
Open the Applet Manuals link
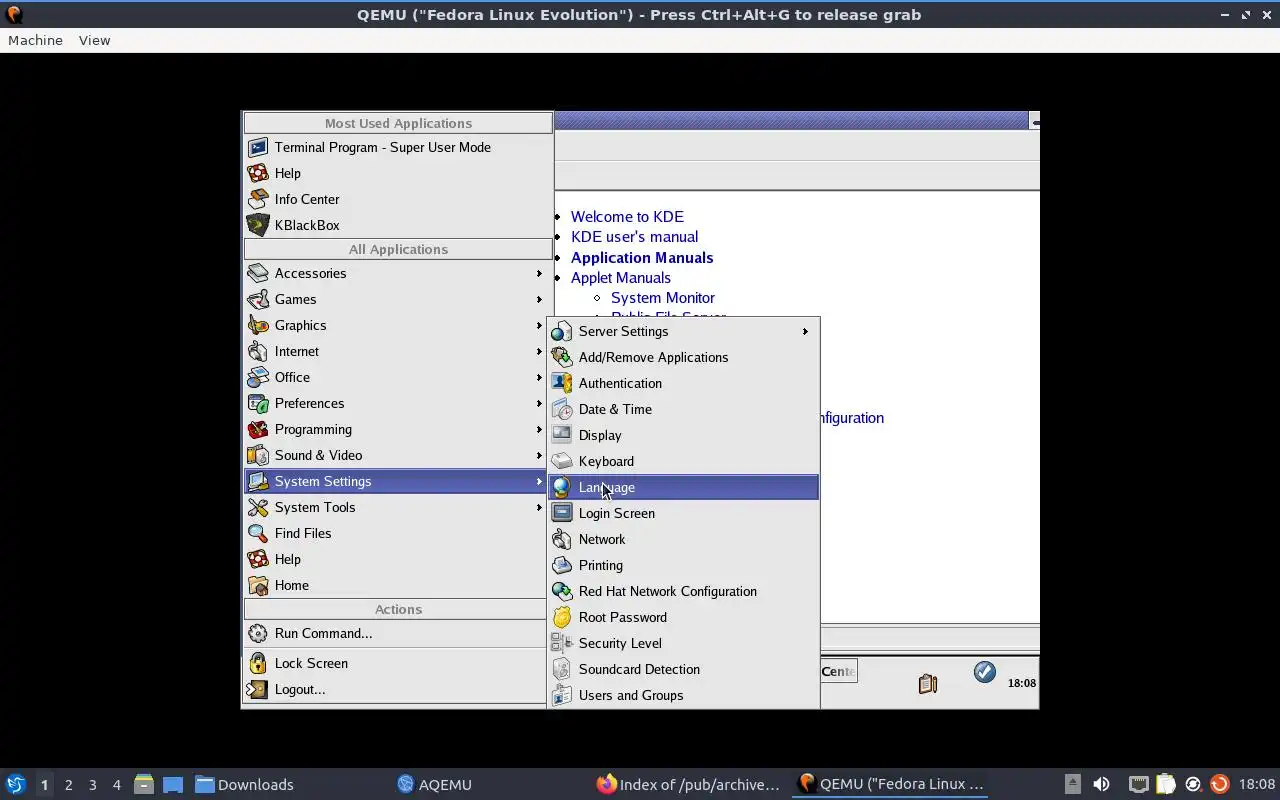(621, 278)
